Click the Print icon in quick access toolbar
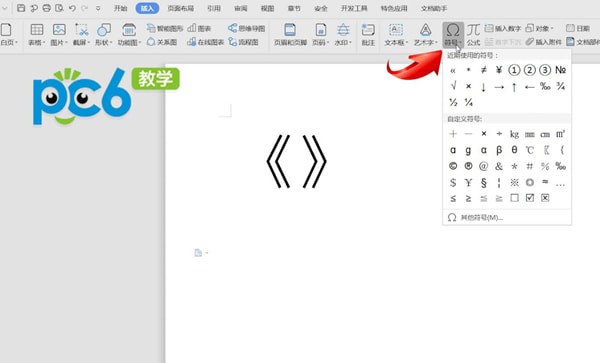This screenshot has width=600, height=363. point(47,8)
